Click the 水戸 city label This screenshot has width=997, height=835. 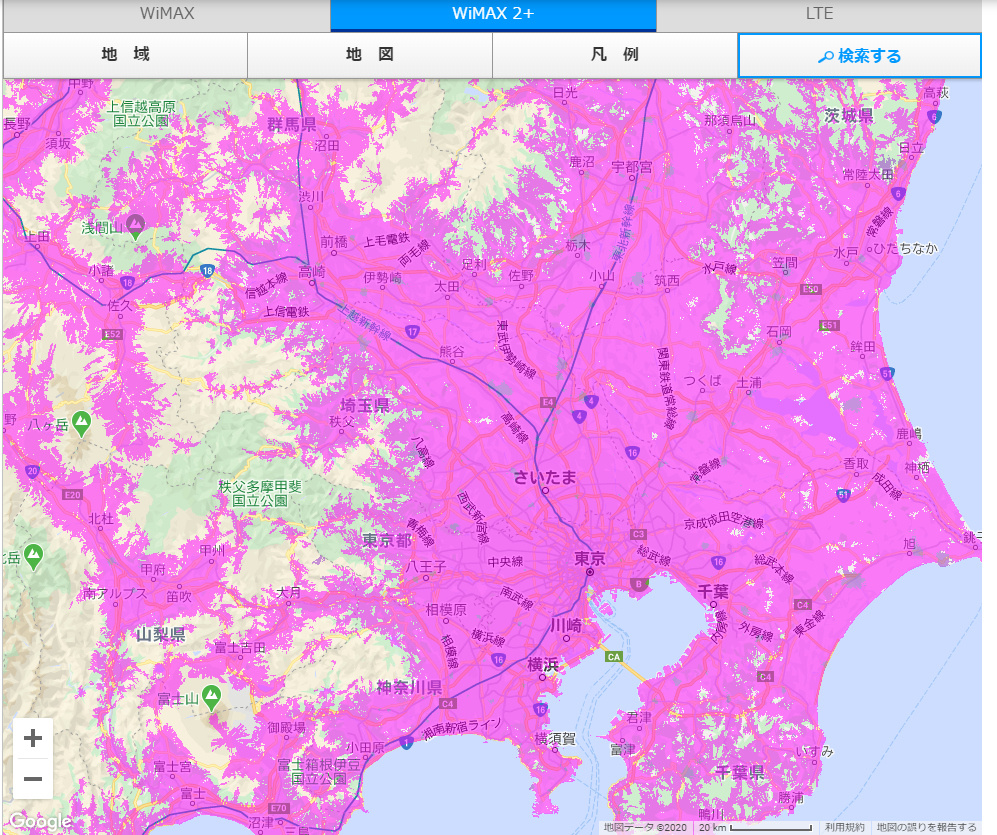pyautogui.click(x=846, y=252)
